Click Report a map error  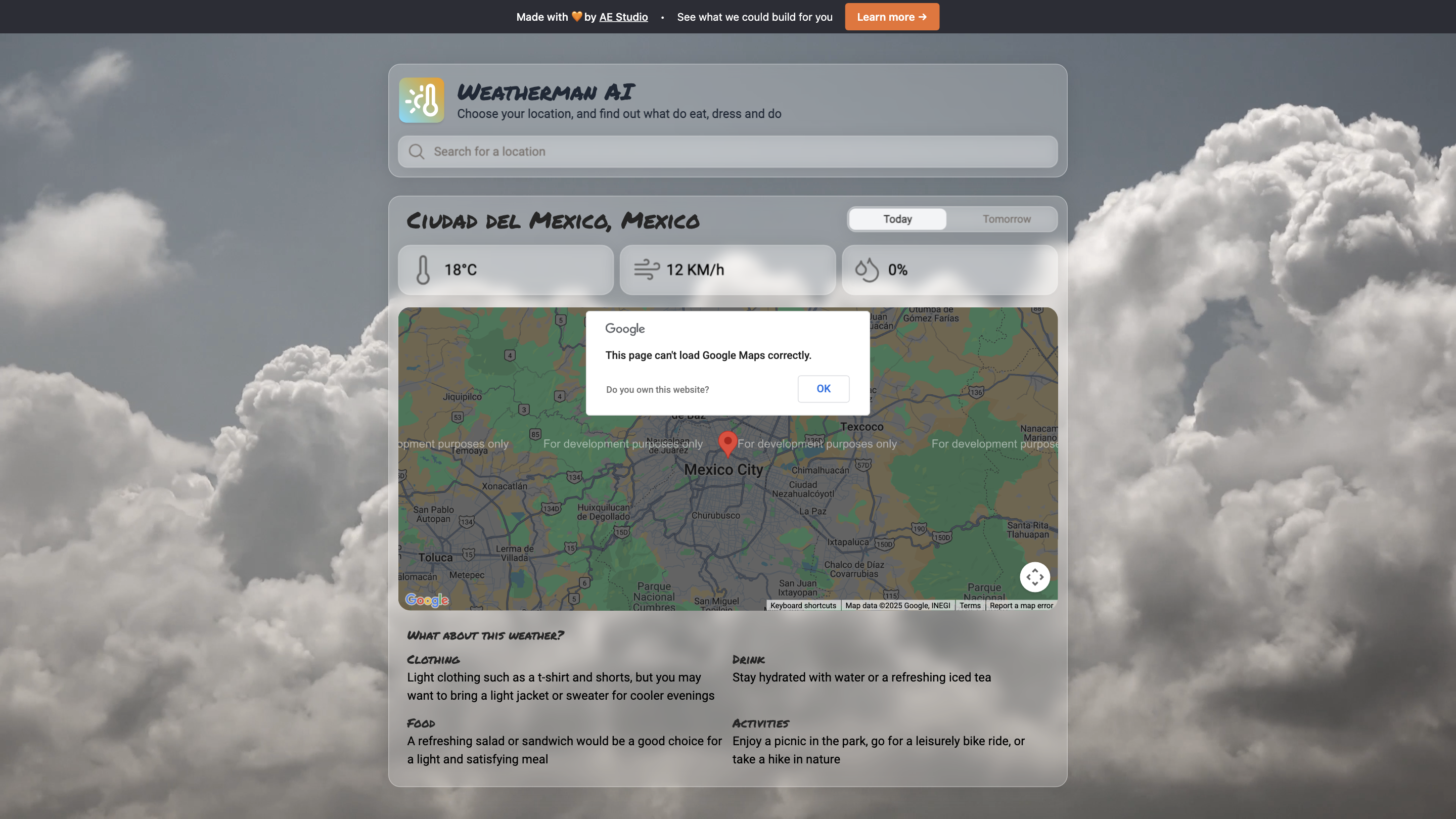(1021, 605)
